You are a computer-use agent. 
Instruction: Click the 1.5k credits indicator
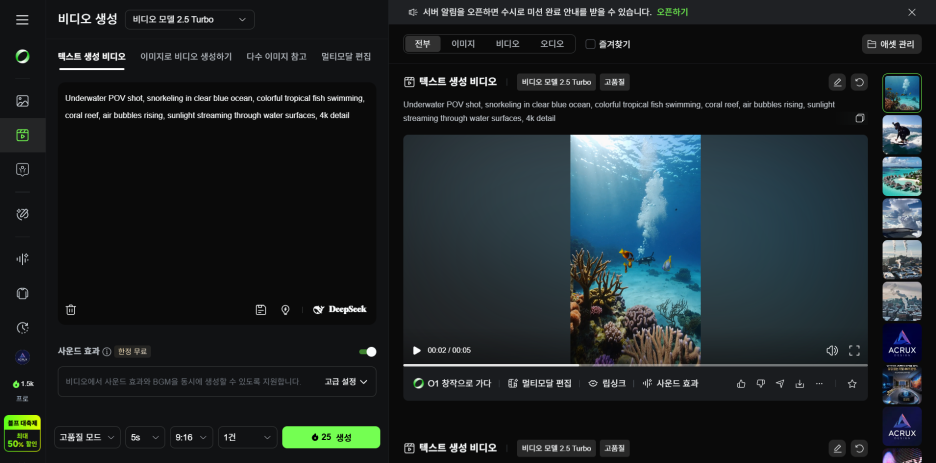(23, 384)
